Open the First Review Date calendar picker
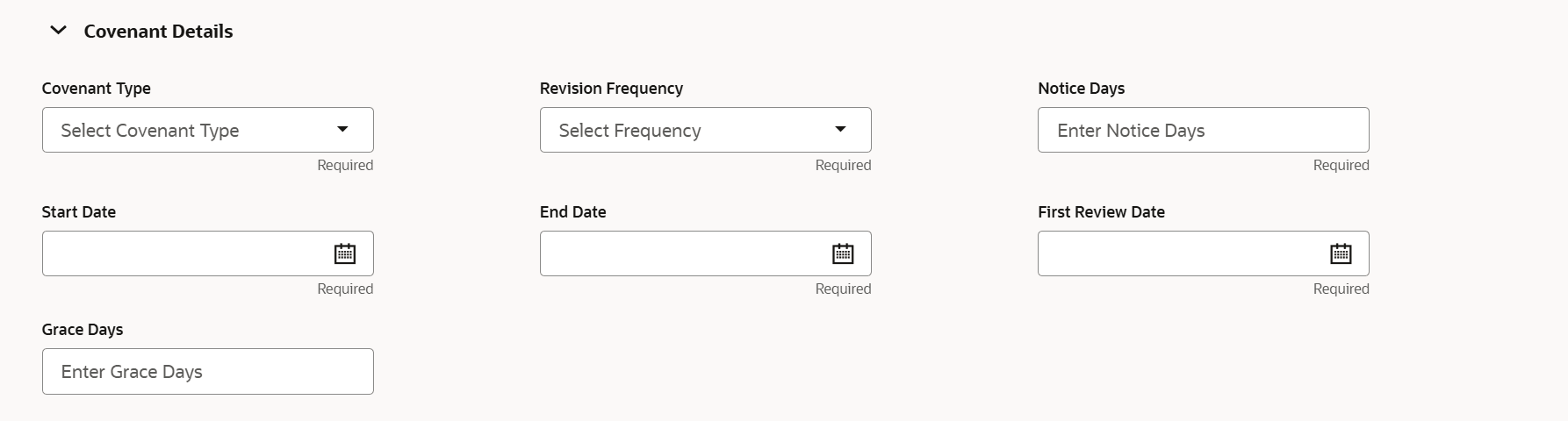The height and width of the screenshot is (421, 1568). (1341, 254)
